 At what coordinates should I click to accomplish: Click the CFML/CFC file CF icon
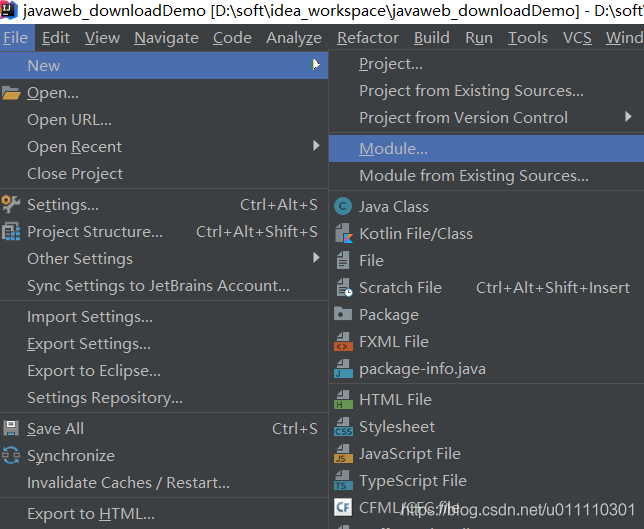pyautogui.click(x=343, y=507)
